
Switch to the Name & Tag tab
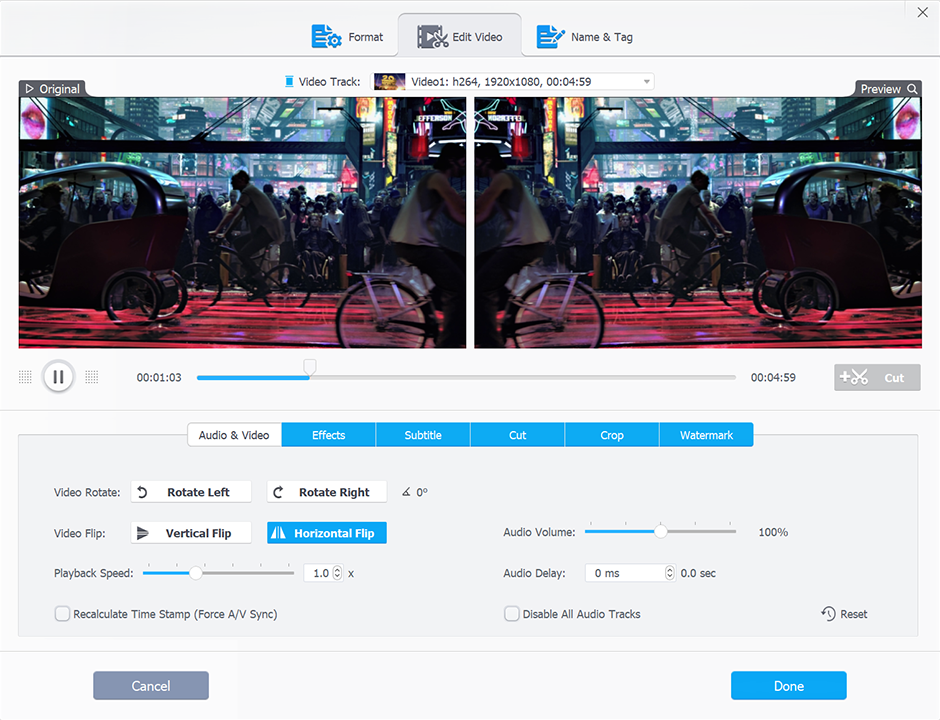click(x=585, y=37)
